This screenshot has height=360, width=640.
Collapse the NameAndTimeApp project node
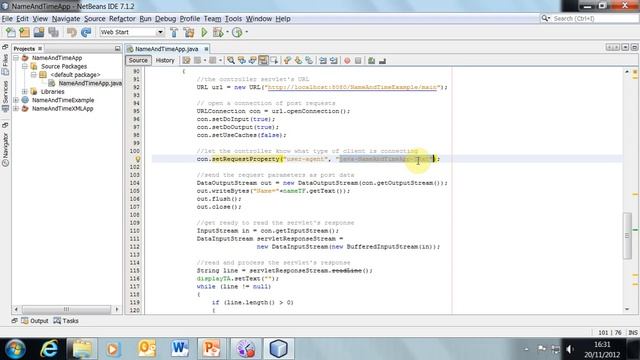pyautogui.click(x=16, y=58)
